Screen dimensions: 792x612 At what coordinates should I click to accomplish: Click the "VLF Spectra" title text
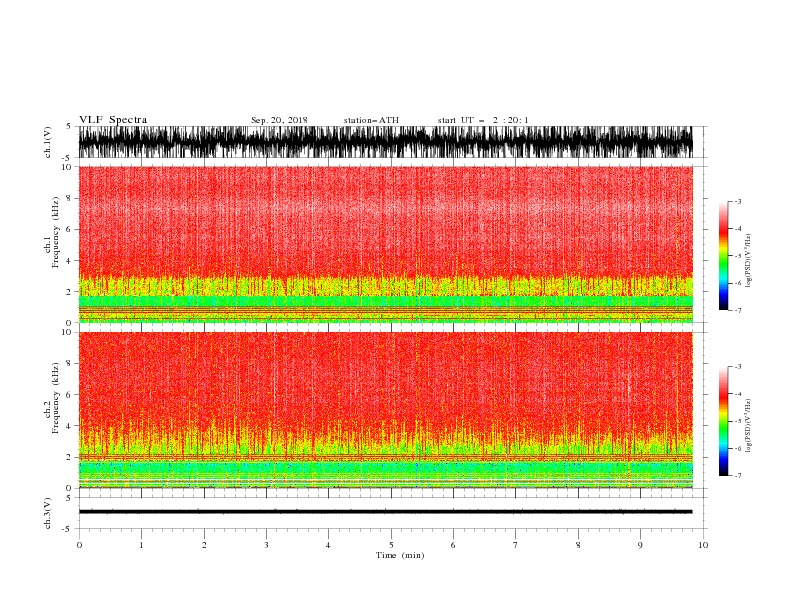coord(113,120)
